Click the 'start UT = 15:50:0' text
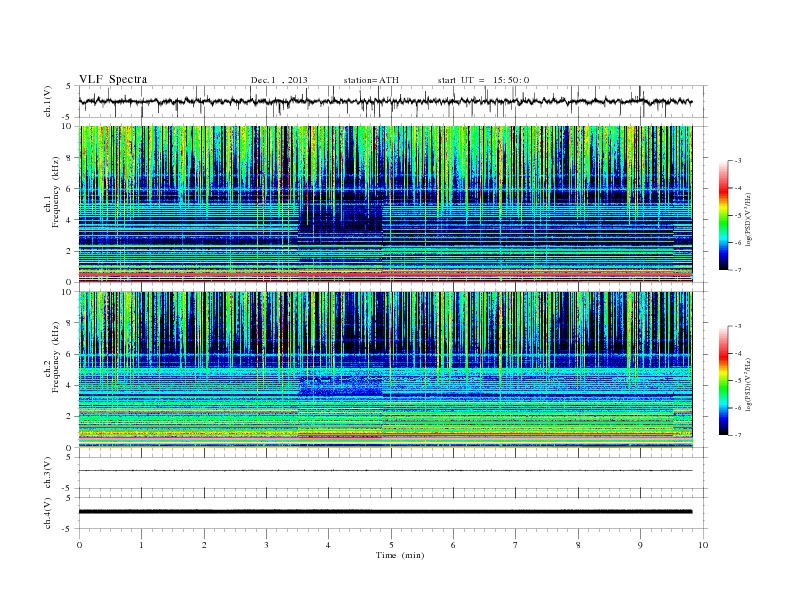The image size is (792, 612). coord(483,80)
